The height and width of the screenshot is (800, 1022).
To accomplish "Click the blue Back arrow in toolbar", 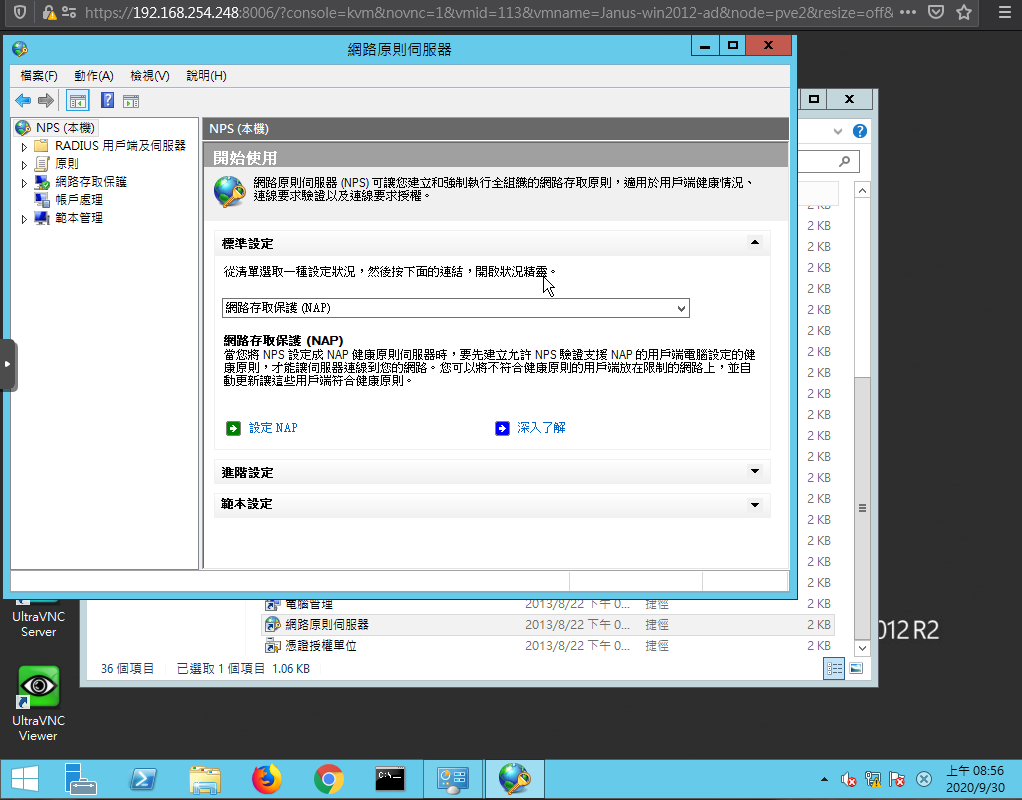I will 23,100.
